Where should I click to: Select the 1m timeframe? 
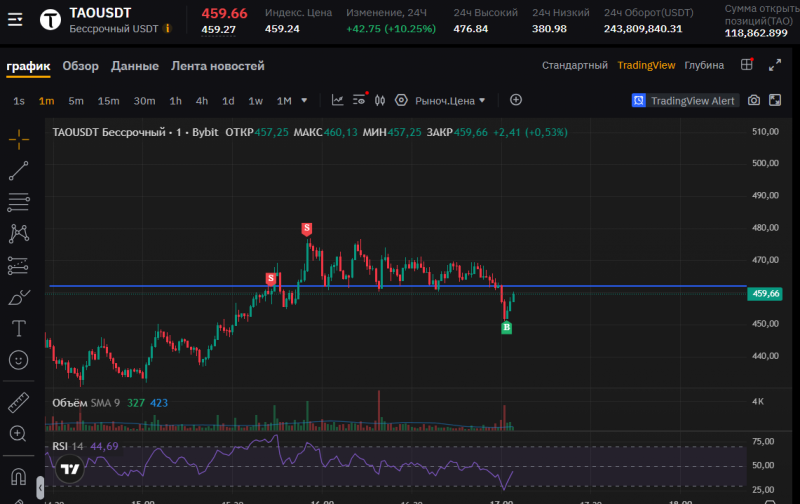click(x=46, y=101)
